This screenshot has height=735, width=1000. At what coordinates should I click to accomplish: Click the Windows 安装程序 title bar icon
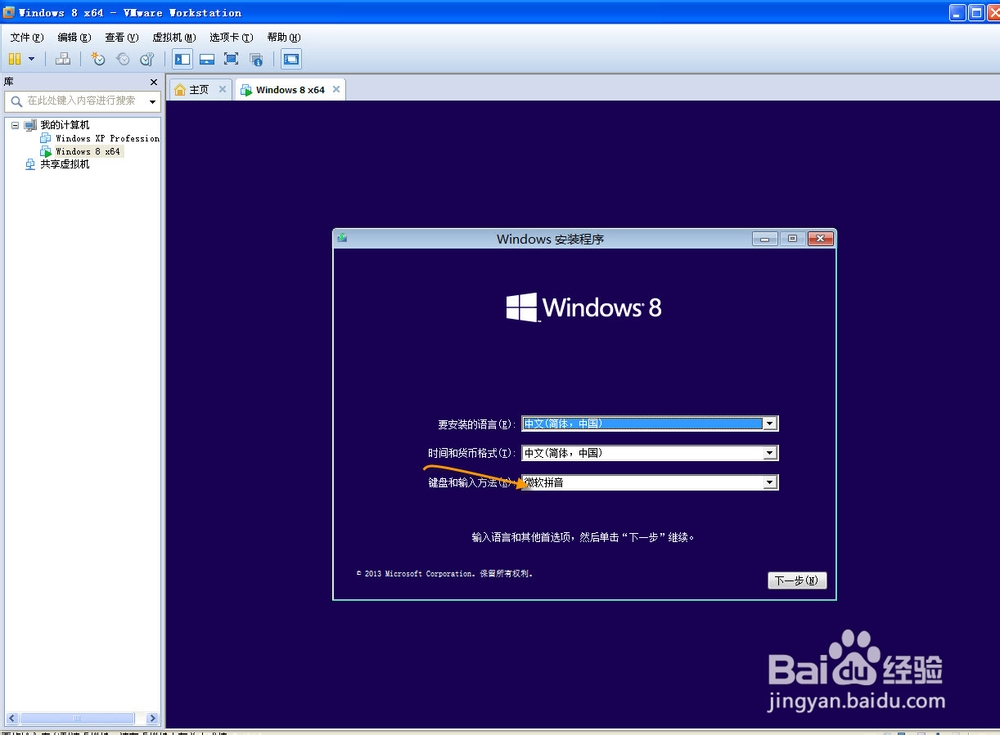point(342,238)
